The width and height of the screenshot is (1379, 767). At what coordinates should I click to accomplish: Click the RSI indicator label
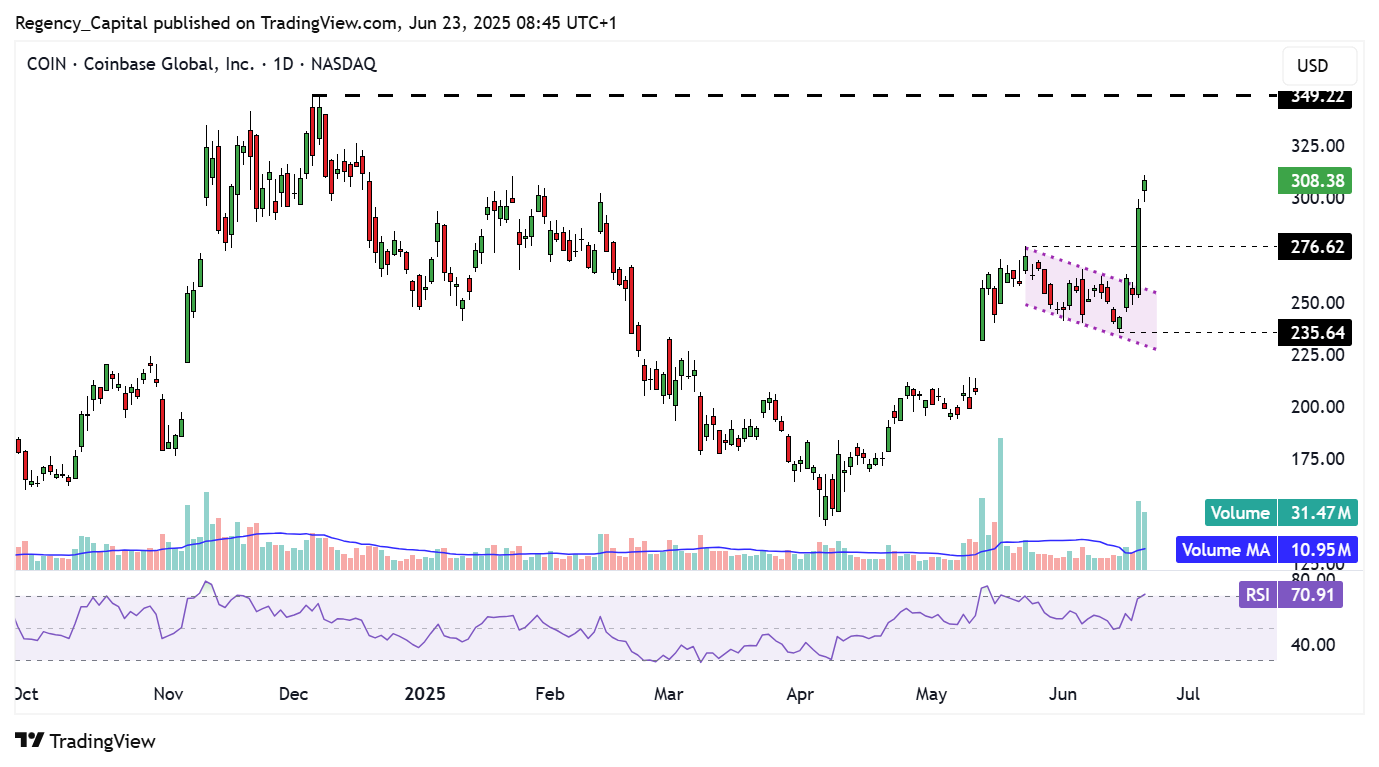click(x=1258, y=595)
